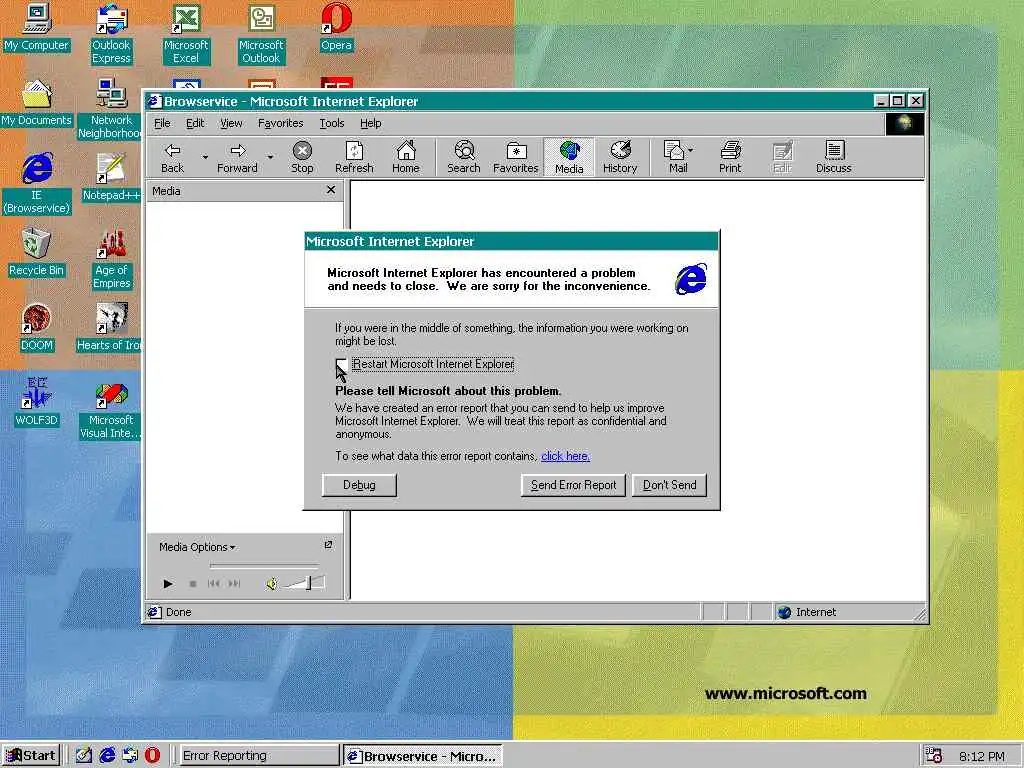This screenshot has width=1024, height=768.
Task: Select the DOOM desktop shortcut
Action: [x=37, y=327]
